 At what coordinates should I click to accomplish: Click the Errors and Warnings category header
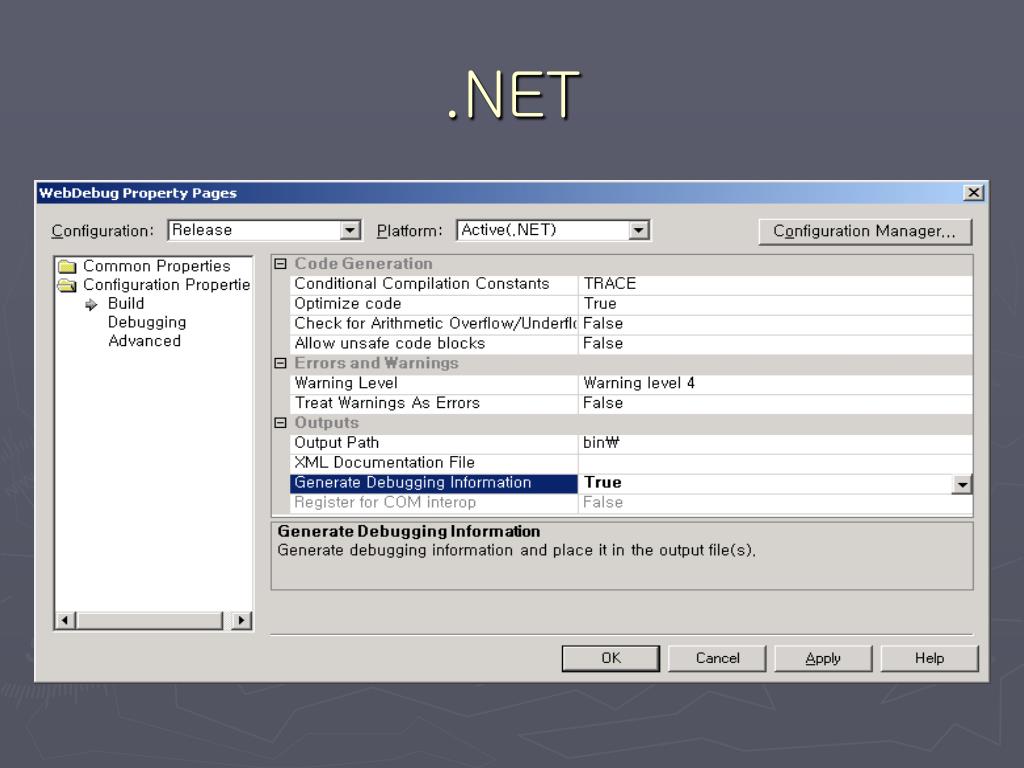[377, 363]
